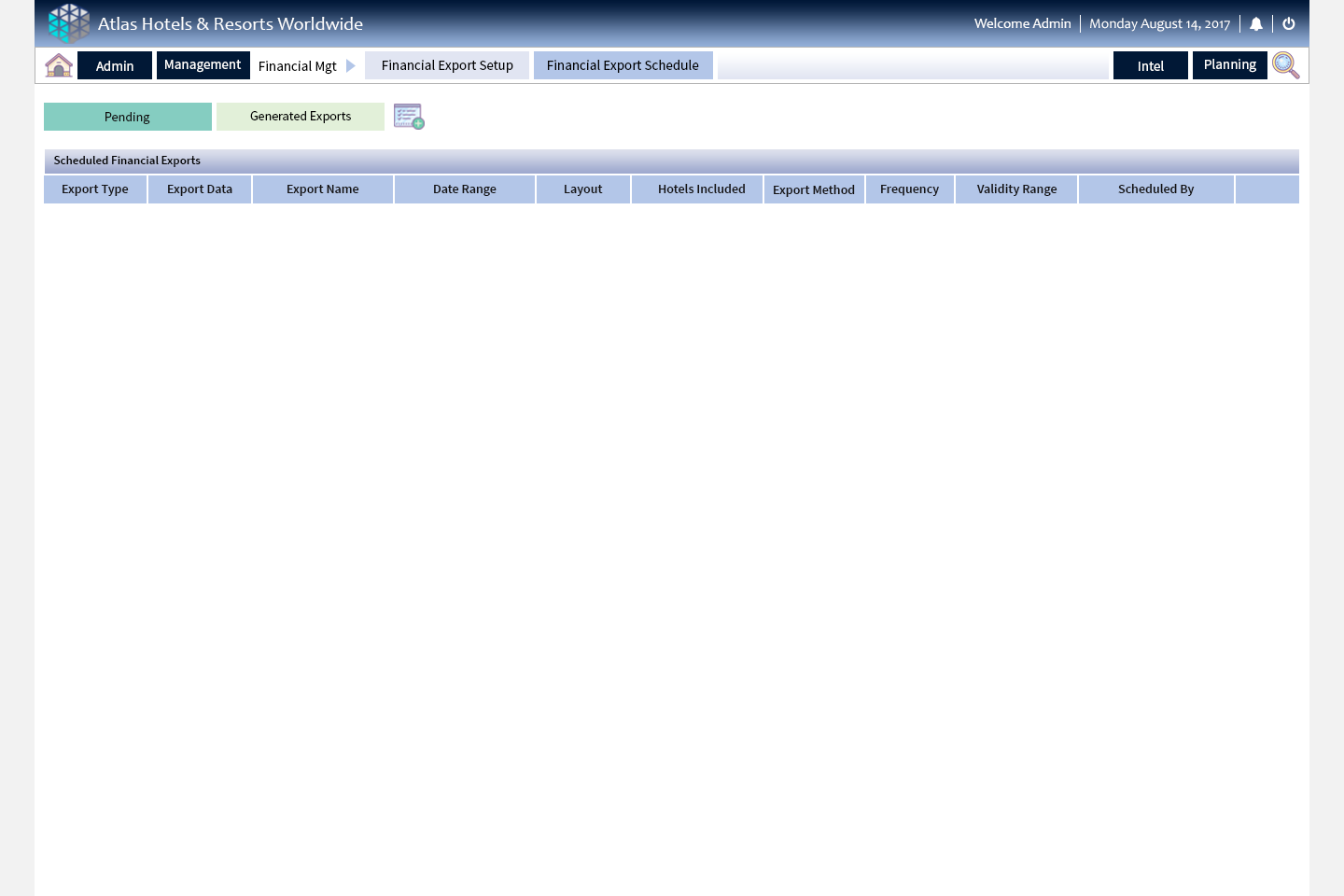Select the Financial Export Setup tab

coord(447,65)
